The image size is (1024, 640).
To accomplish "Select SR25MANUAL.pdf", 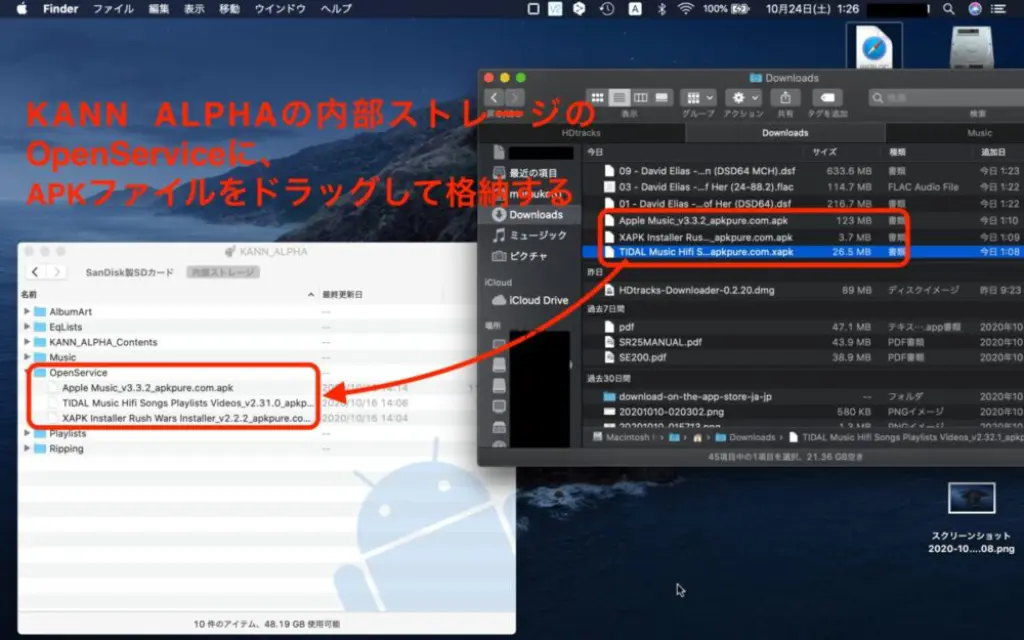I will (803, 342).
